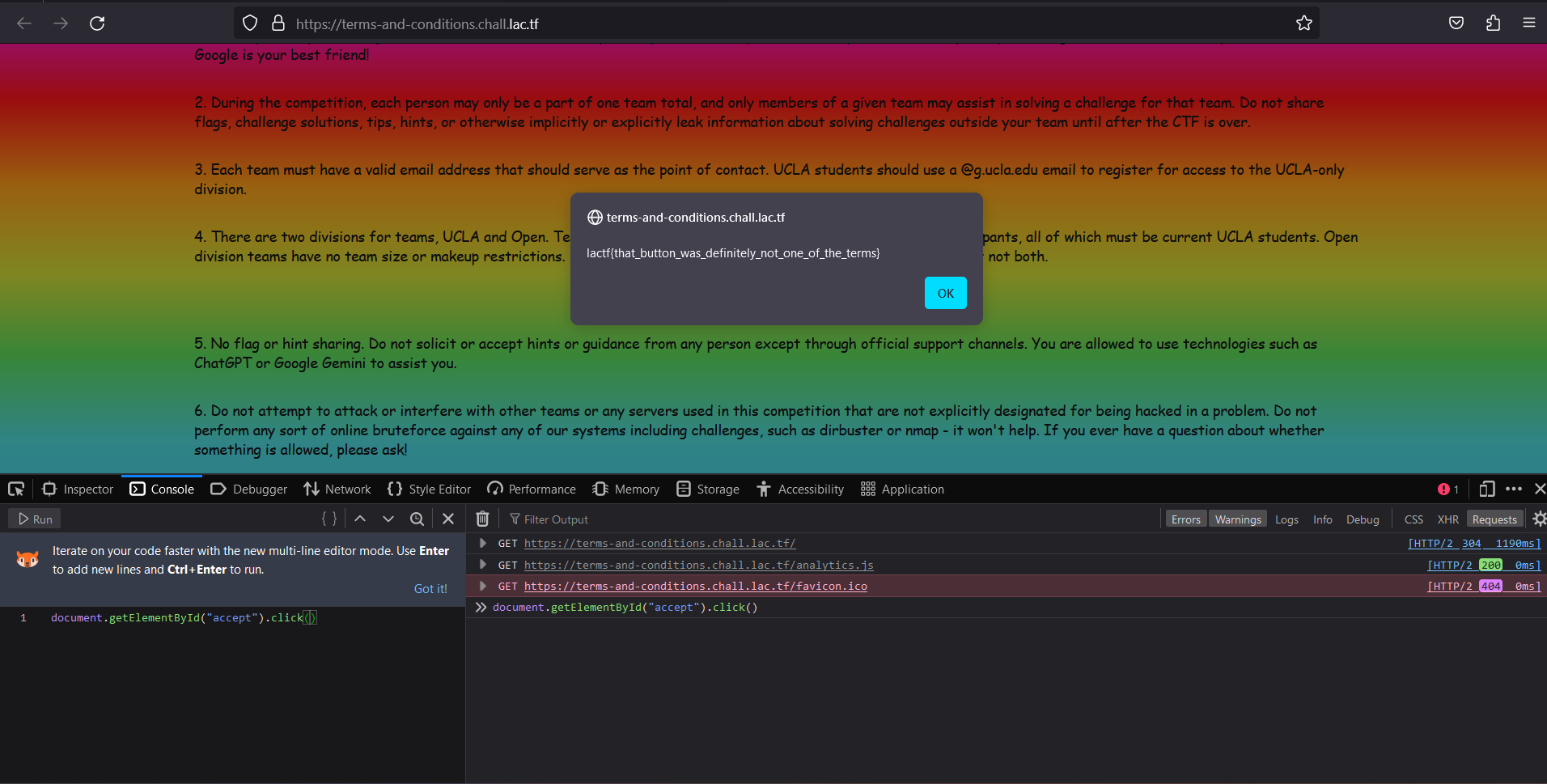
Task: Toggle the Errors filter
Action: pyautogui.click(x=1185, y=519)
